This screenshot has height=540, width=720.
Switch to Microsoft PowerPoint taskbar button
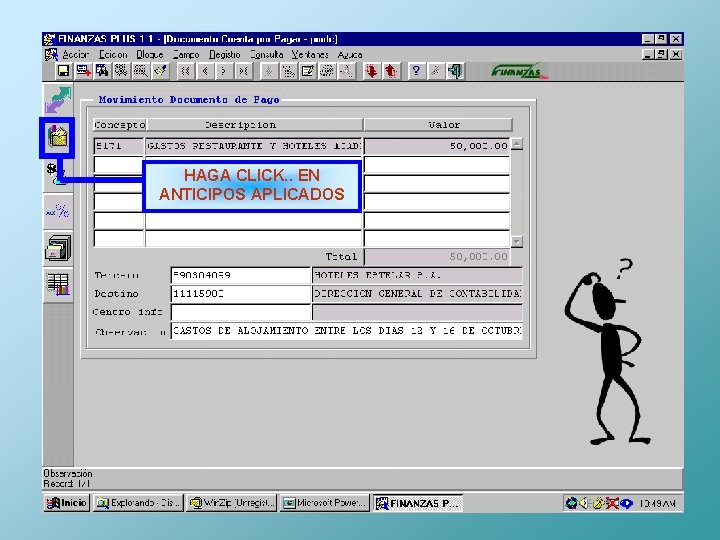(325, 503)
